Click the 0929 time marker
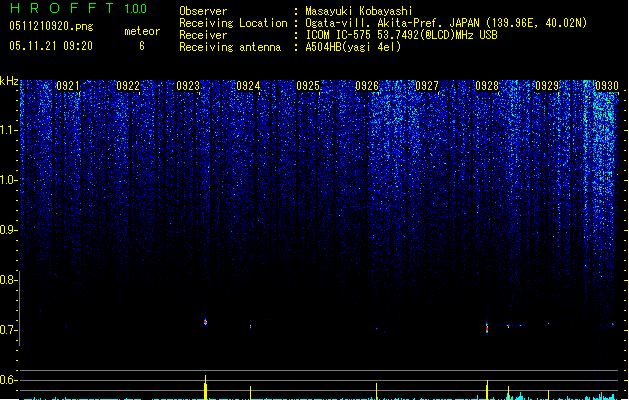The width and height of the screenshot is (629, 400). pos(547,86)
